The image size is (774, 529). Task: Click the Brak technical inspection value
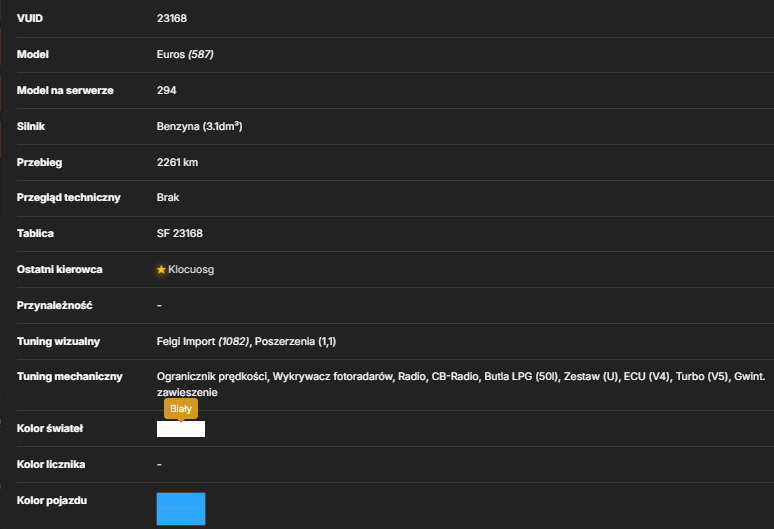(x=168, y=197)
